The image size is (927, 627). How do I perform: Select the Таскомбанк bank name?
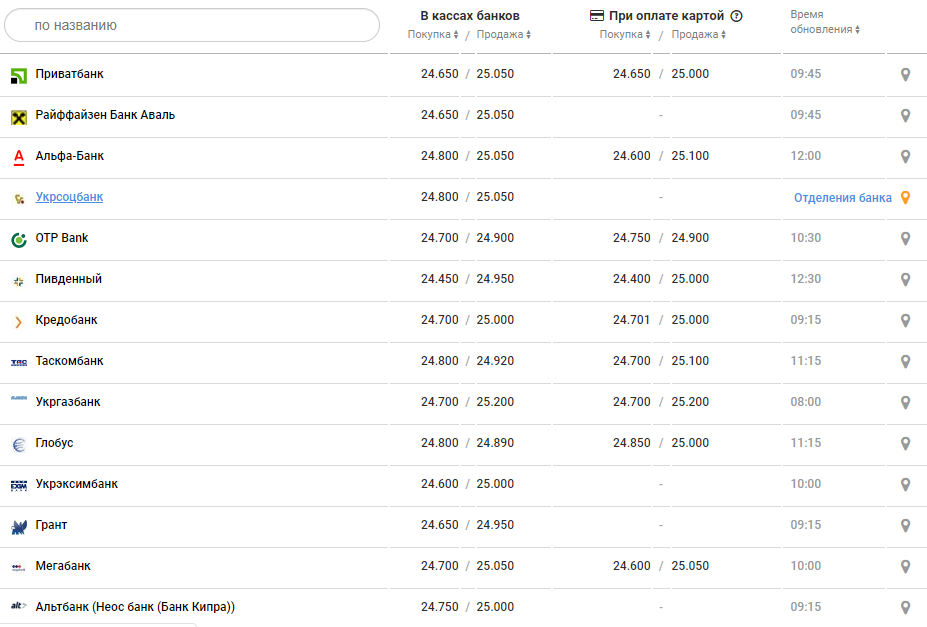[69, 361]
